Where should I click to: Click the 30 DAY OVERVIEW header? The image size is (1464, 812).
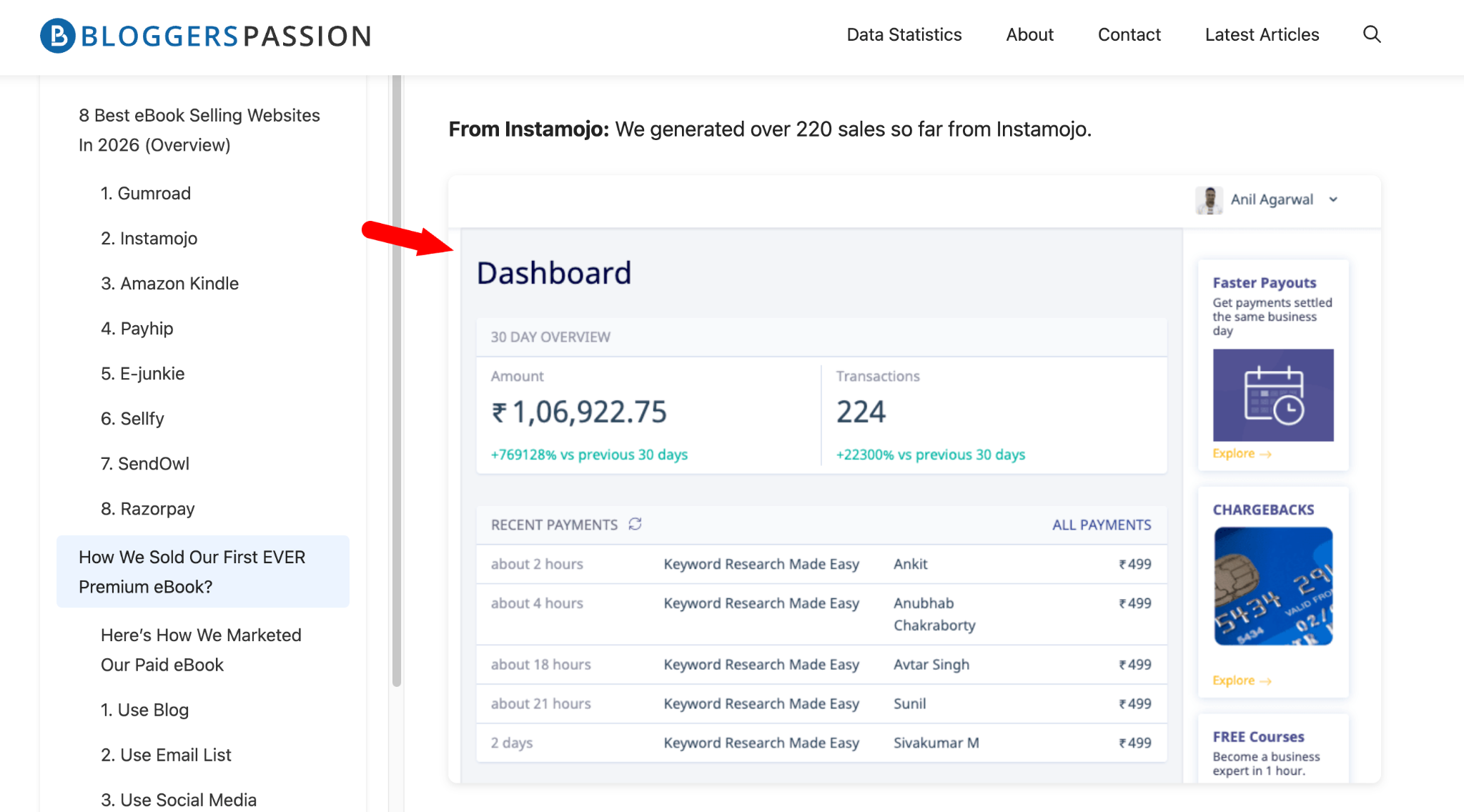550,337
